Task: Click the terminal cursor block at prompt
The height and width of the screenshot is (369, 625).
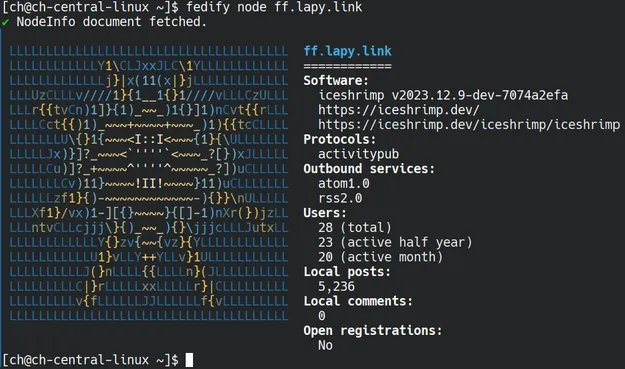Action: click(189, 360)
